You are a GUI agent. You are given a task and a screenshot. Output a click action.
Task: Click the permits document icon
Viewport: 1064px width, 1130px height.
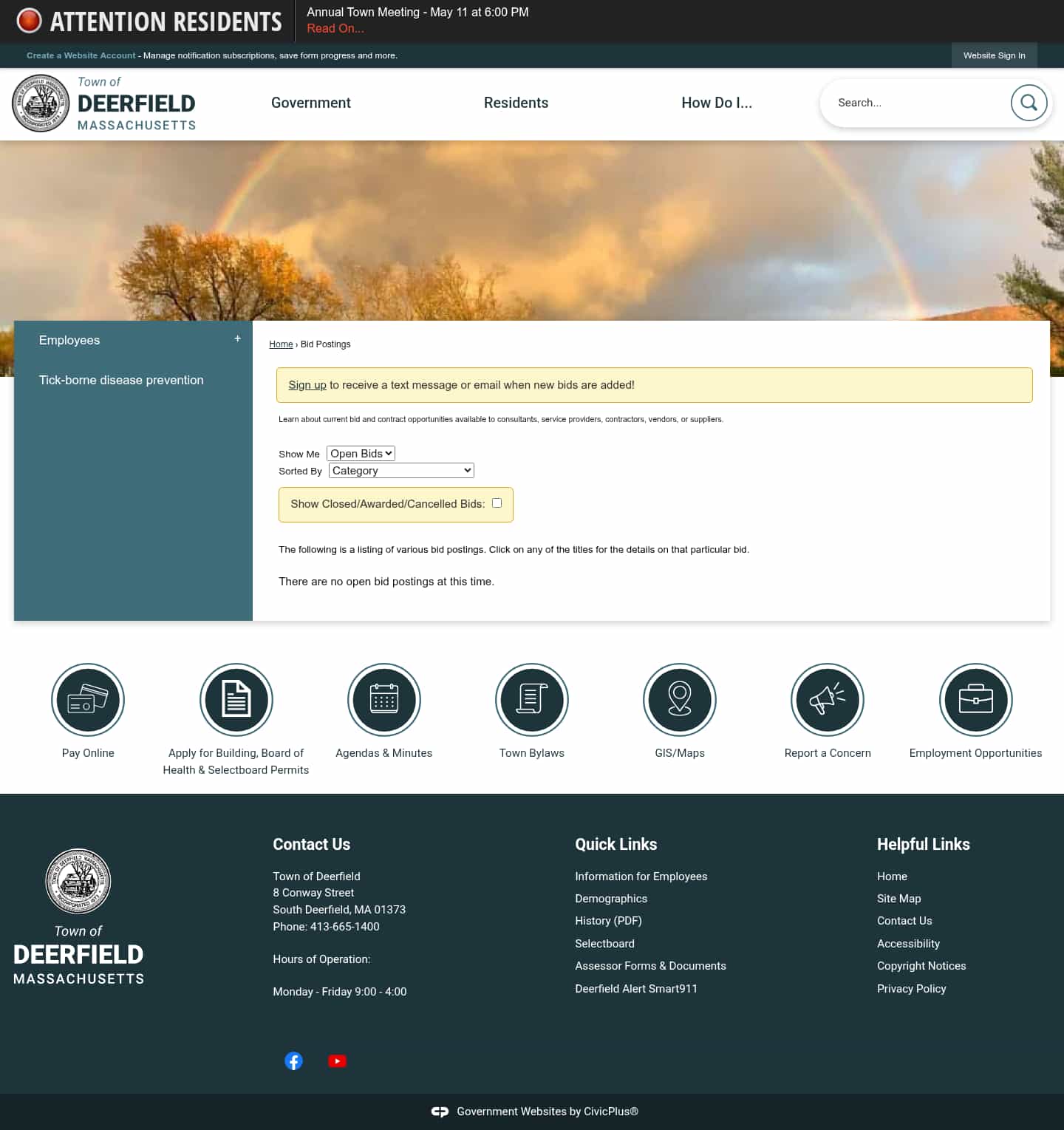coord(236,700)
